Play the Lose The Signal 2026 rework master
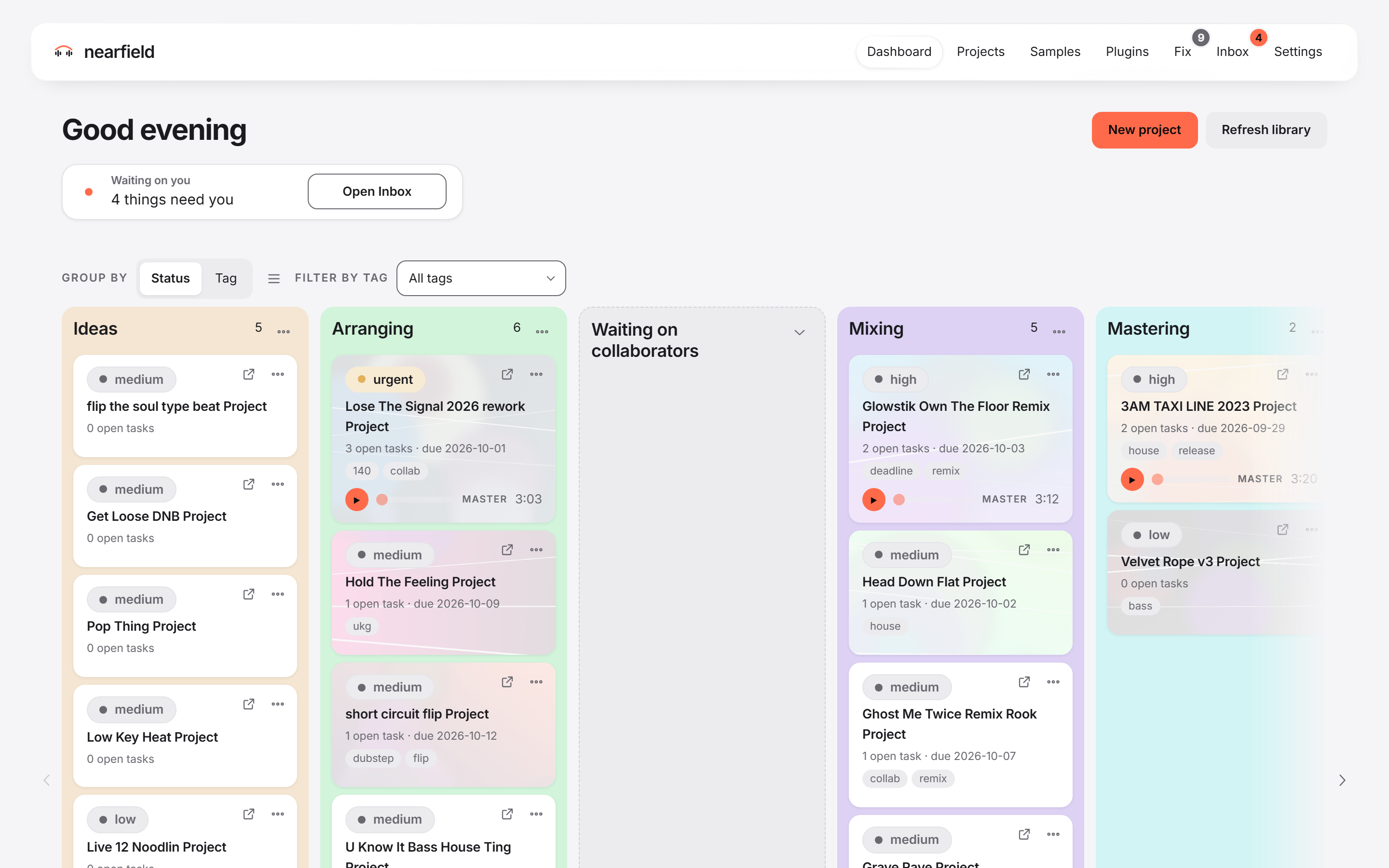Image resolution: width=1389 pixels, height=868 pixels. click(x=356, y=500)
